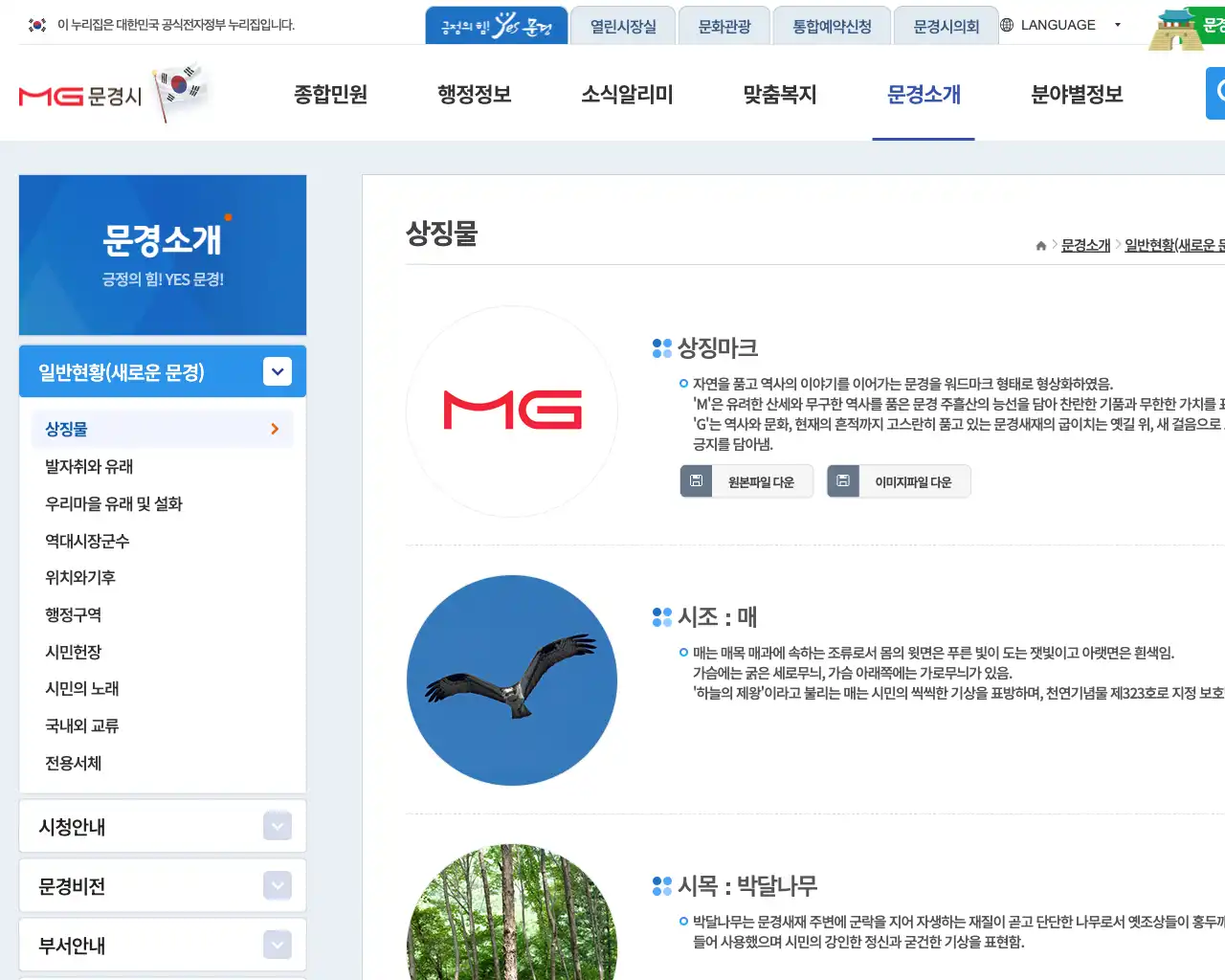This screenshot has height=980, width=1225.
Task: Go to 행정구역 page
Action: (x=74, y=614)
